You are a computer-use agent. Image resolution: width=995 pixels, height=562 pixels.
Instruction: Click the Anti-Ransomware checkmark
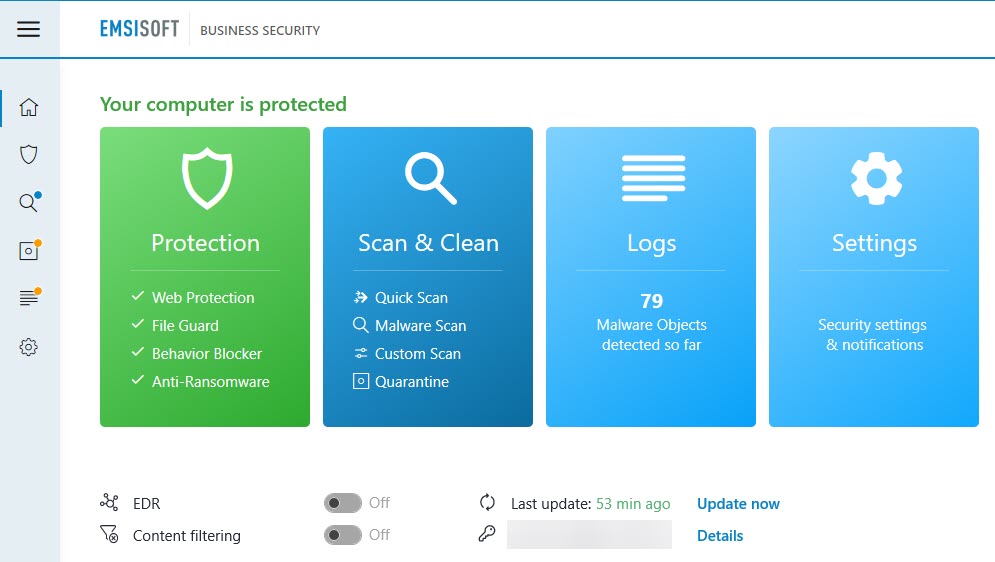138,380
